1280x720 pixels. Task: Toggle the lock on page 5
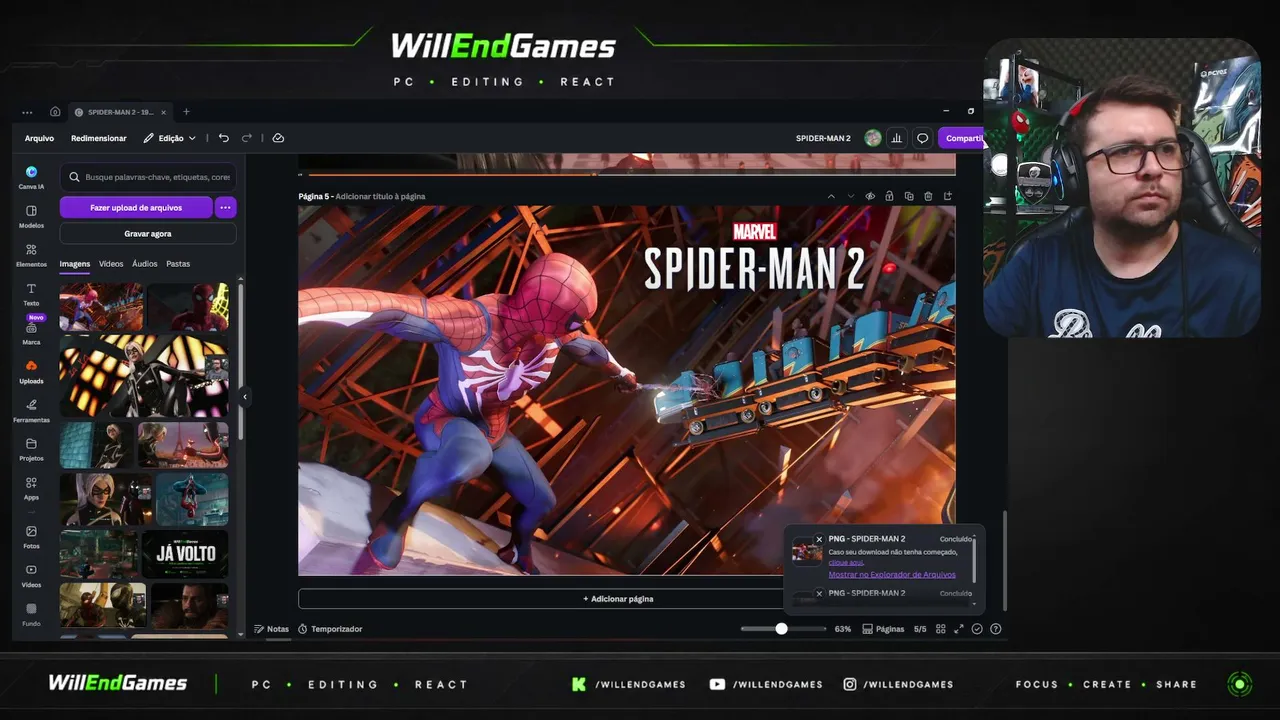pyautogui.click(x=889, y=196)
